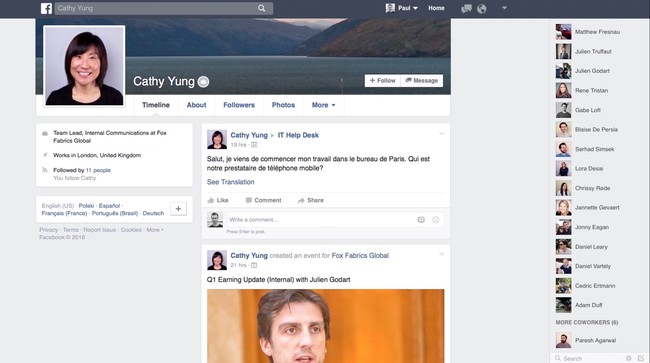Click the search magnifier icon in top bar

[x=262, y=8]
